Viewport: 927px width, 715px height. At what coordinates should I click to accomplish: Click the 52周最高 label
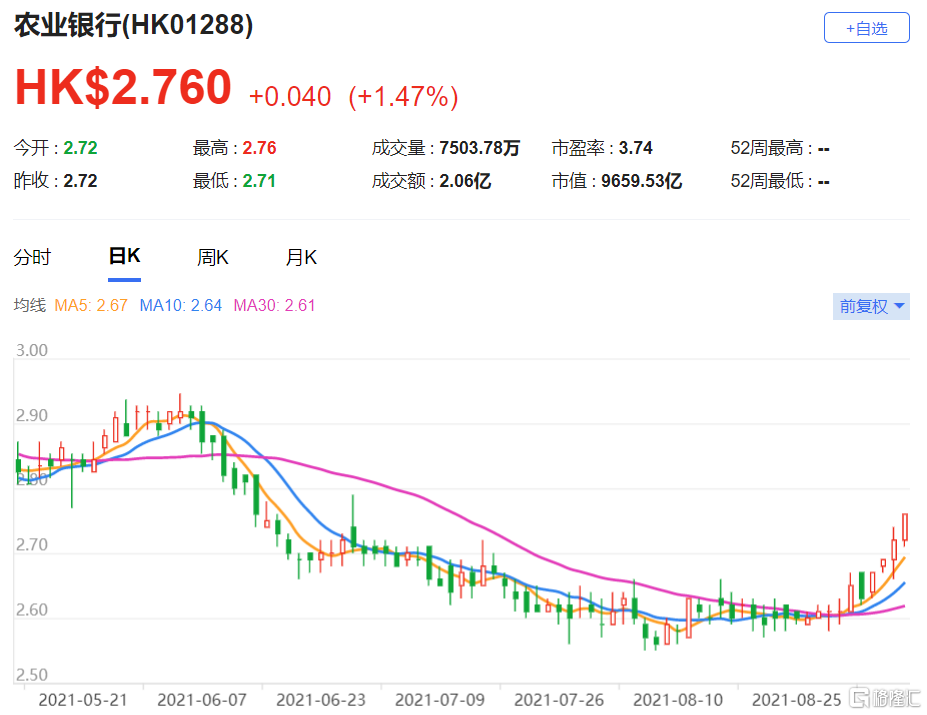coord(771,147)
